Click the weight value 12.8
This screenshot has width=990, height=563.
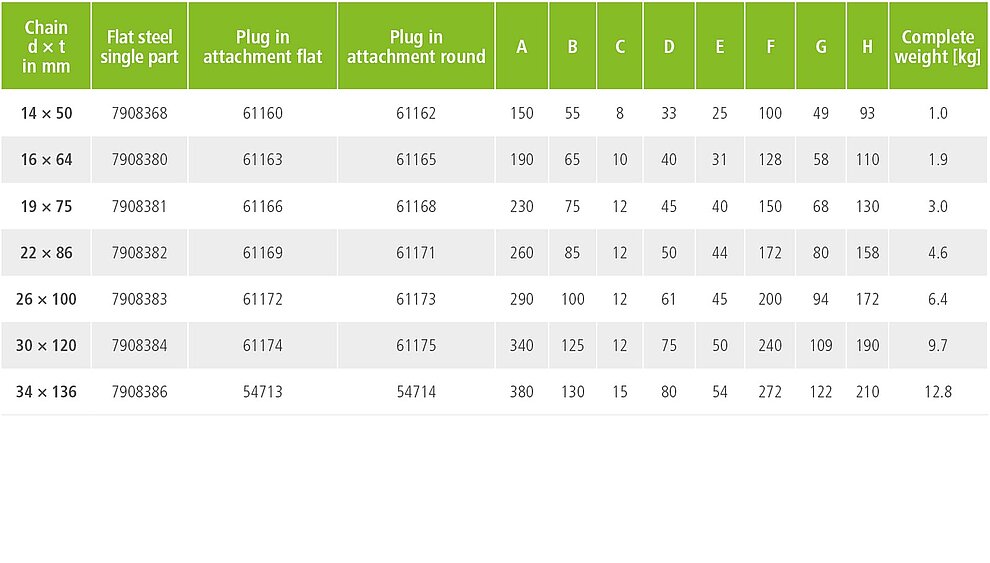(938, 392)
